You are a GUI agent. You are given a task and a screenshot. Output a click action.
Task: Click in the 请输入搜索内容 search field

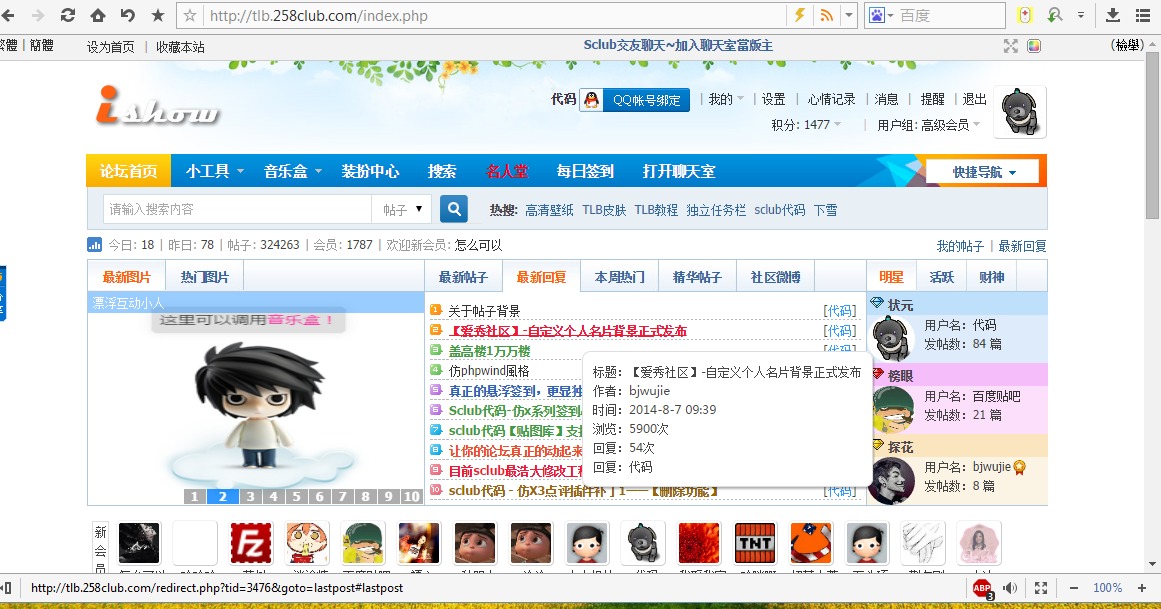pos(237,210)
